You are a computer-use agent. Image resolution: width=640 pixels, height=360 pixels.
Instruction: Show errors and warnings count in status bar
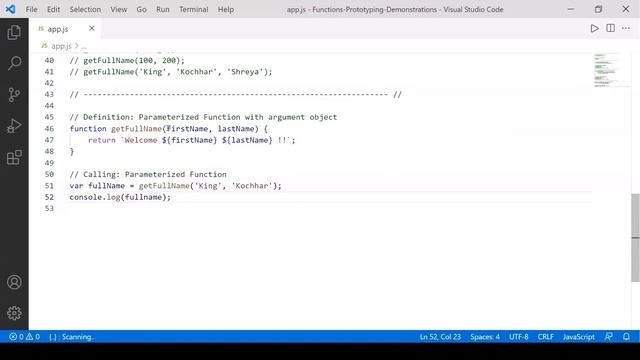pyautogui.click(x=24, y=337)
